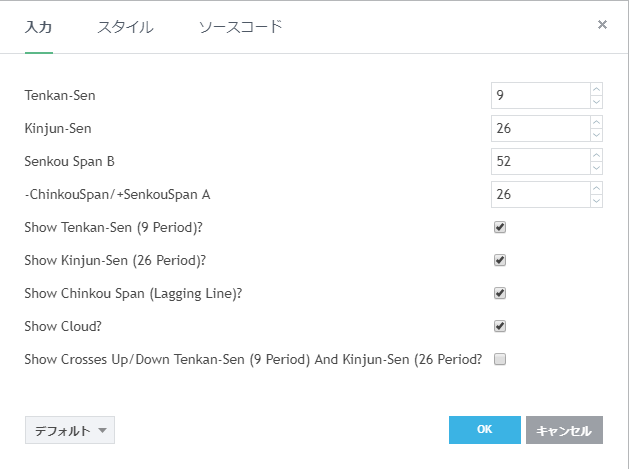Decrease the Kinjun-Sen value with down arrow
The width and height of the screenshot is (629, 469).
597,134
